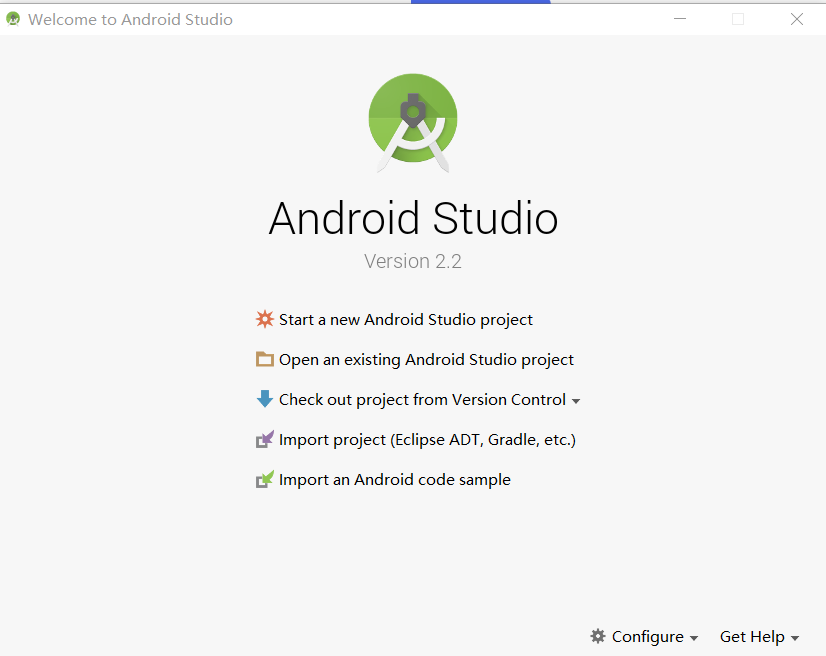826x656 pixels.
Task: Click the Android Studio icon in title bar
Action: click(x=13, y=19)
